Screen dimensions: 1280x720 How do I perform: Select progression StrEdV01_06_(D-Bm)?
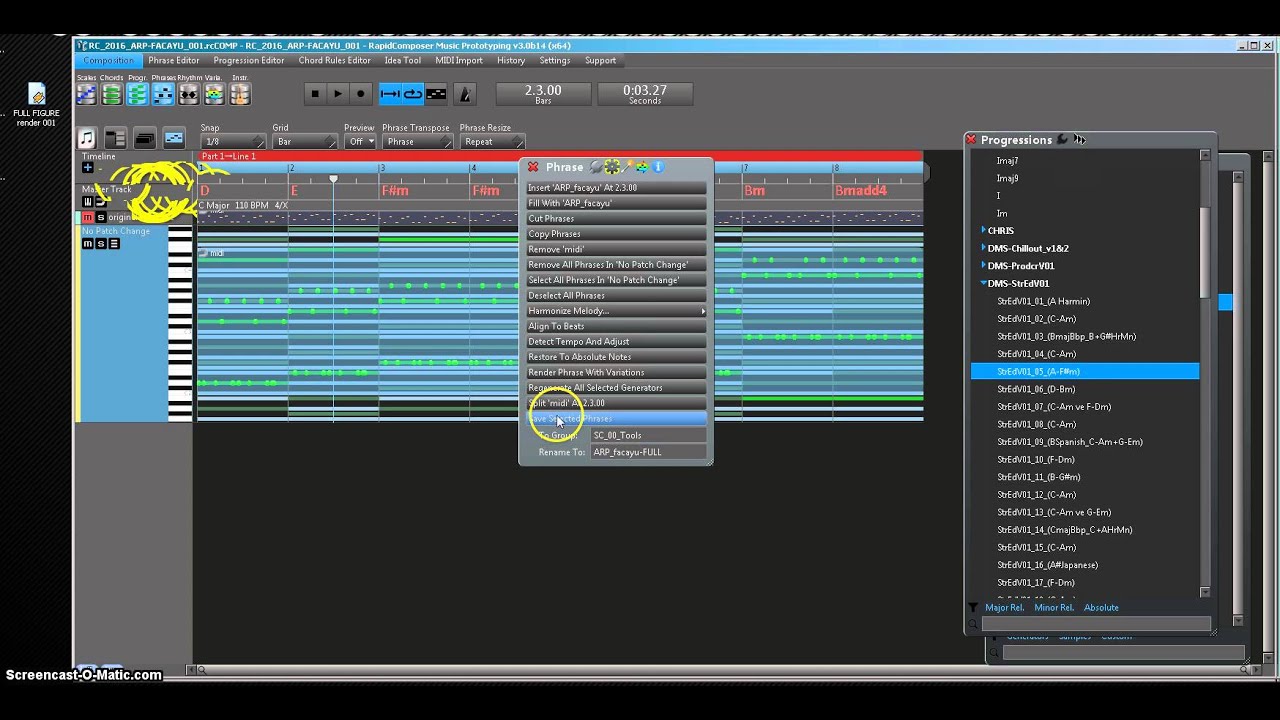1036,389
